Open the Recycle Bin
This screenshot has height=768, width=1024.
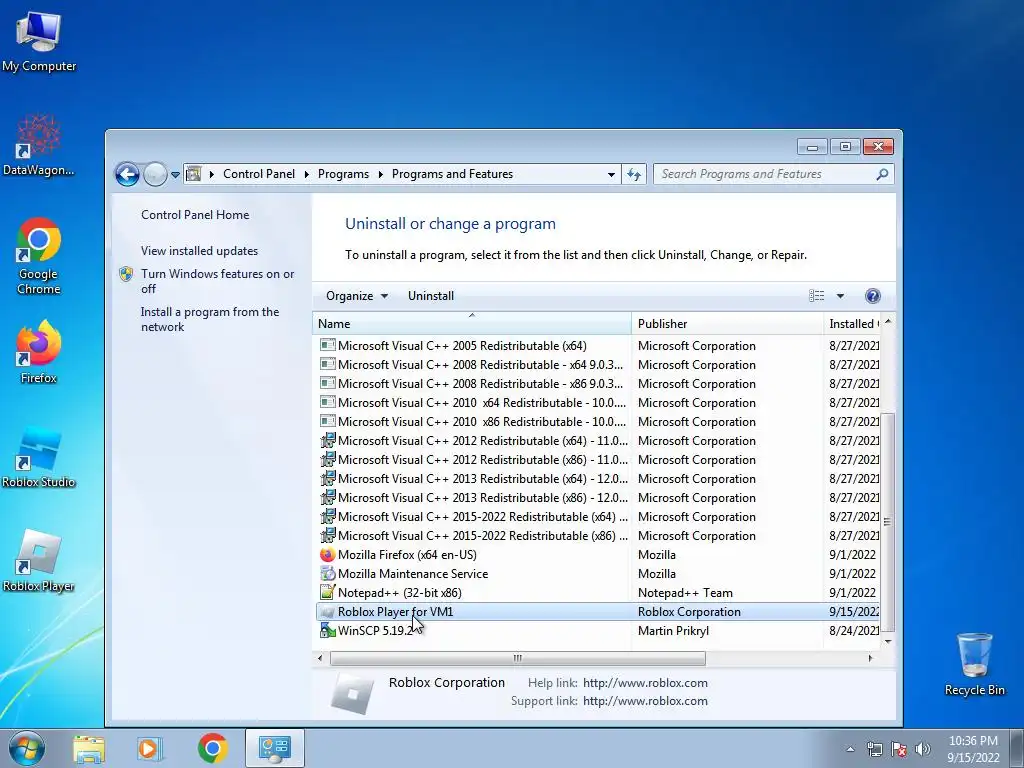point(974,664)
